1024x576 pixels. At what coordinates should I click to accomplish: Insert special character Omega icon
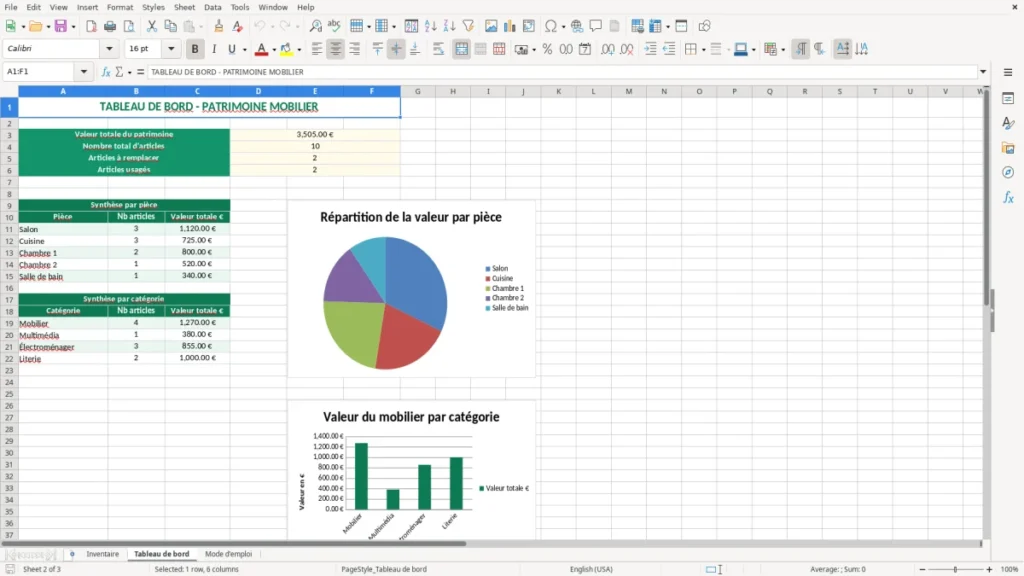551,26
